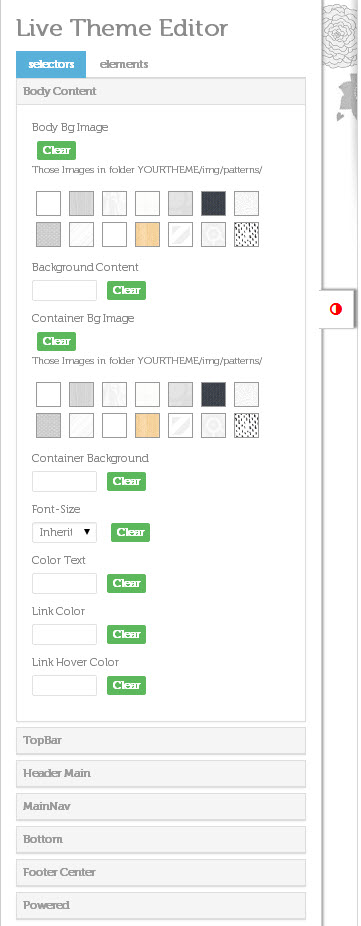Expand the TopBar section
The image size is (361, 926).
click(161, 741)
